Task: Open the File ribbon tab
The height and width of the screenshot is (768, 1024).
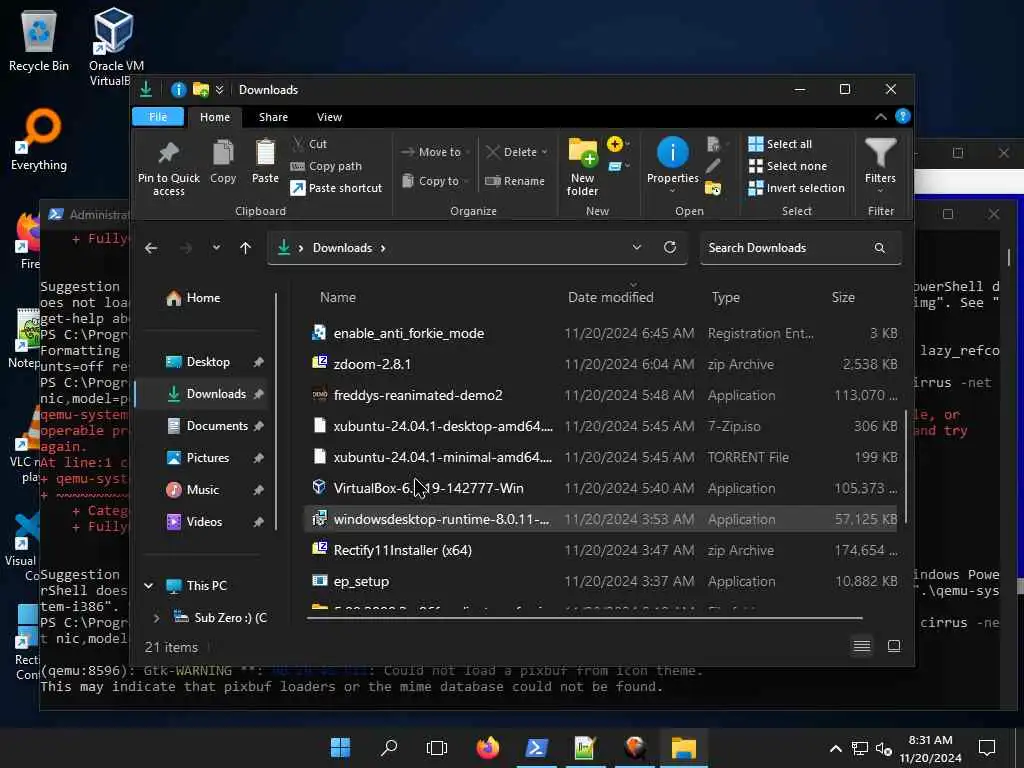Action: tap(158, 117)
